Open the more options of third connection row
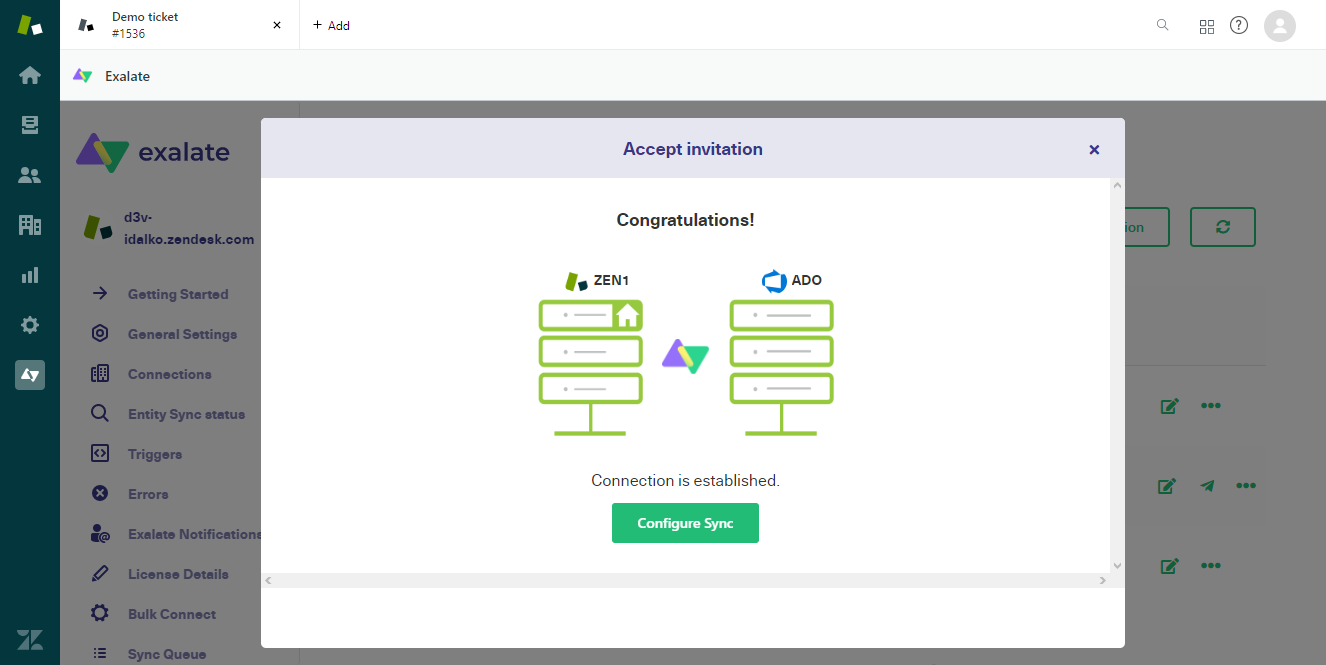Viewport: 1326px width, 665px height. [x=1211, y=566]
